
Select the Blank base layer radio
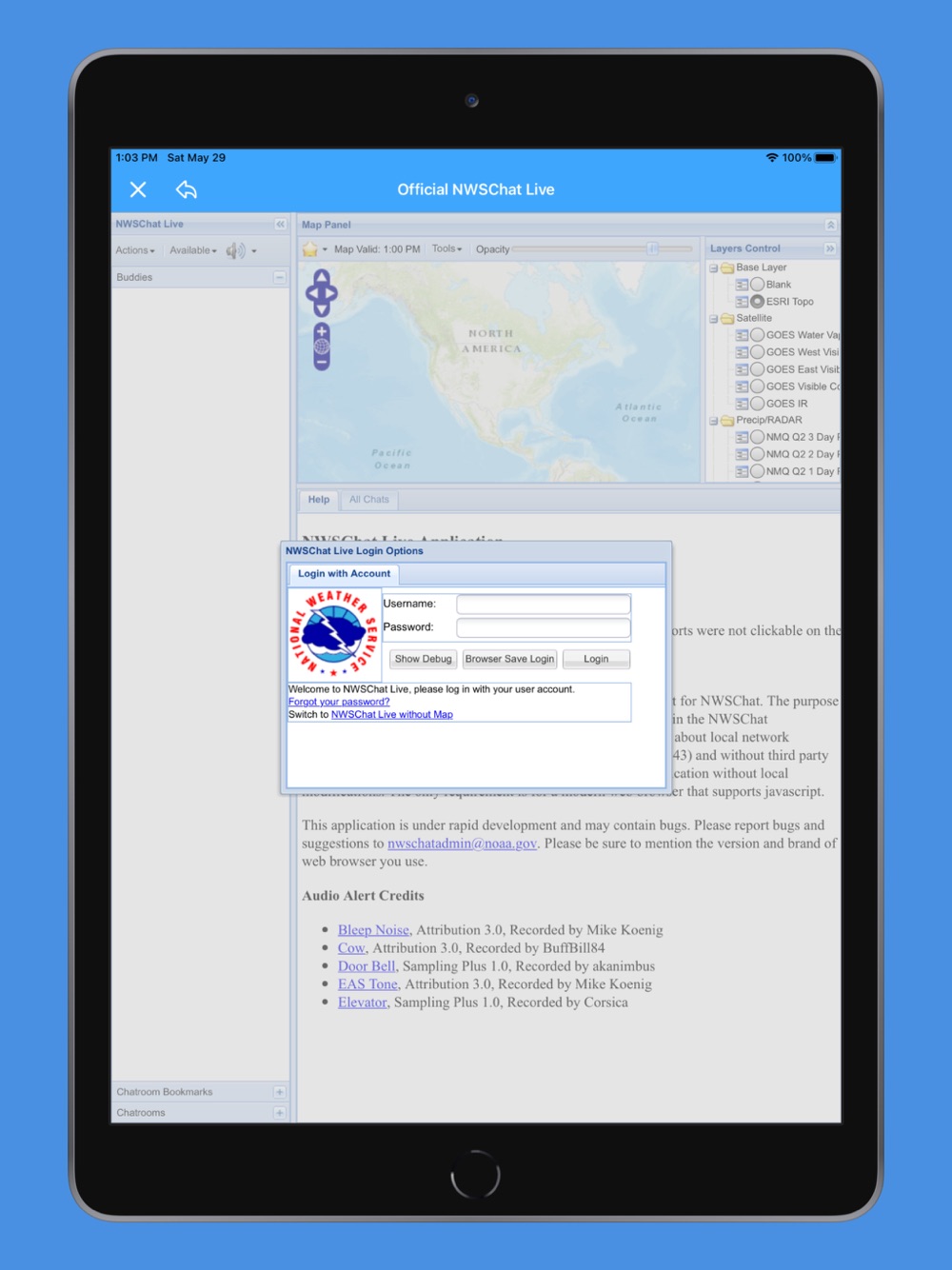(758, 285)
